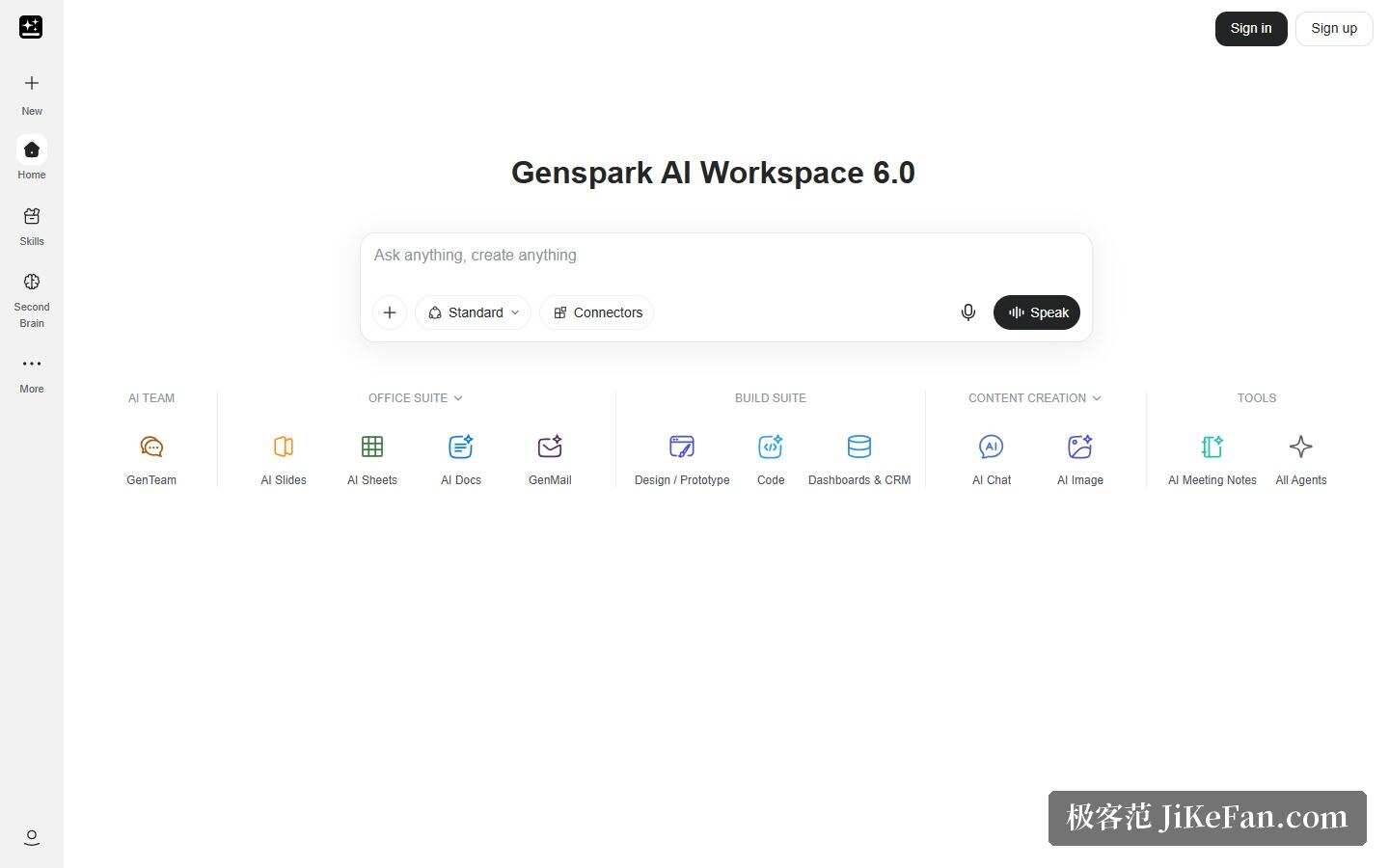1389x868 pixels.
Task: Click the microphone dictation icon
Action: coord(968,312)
